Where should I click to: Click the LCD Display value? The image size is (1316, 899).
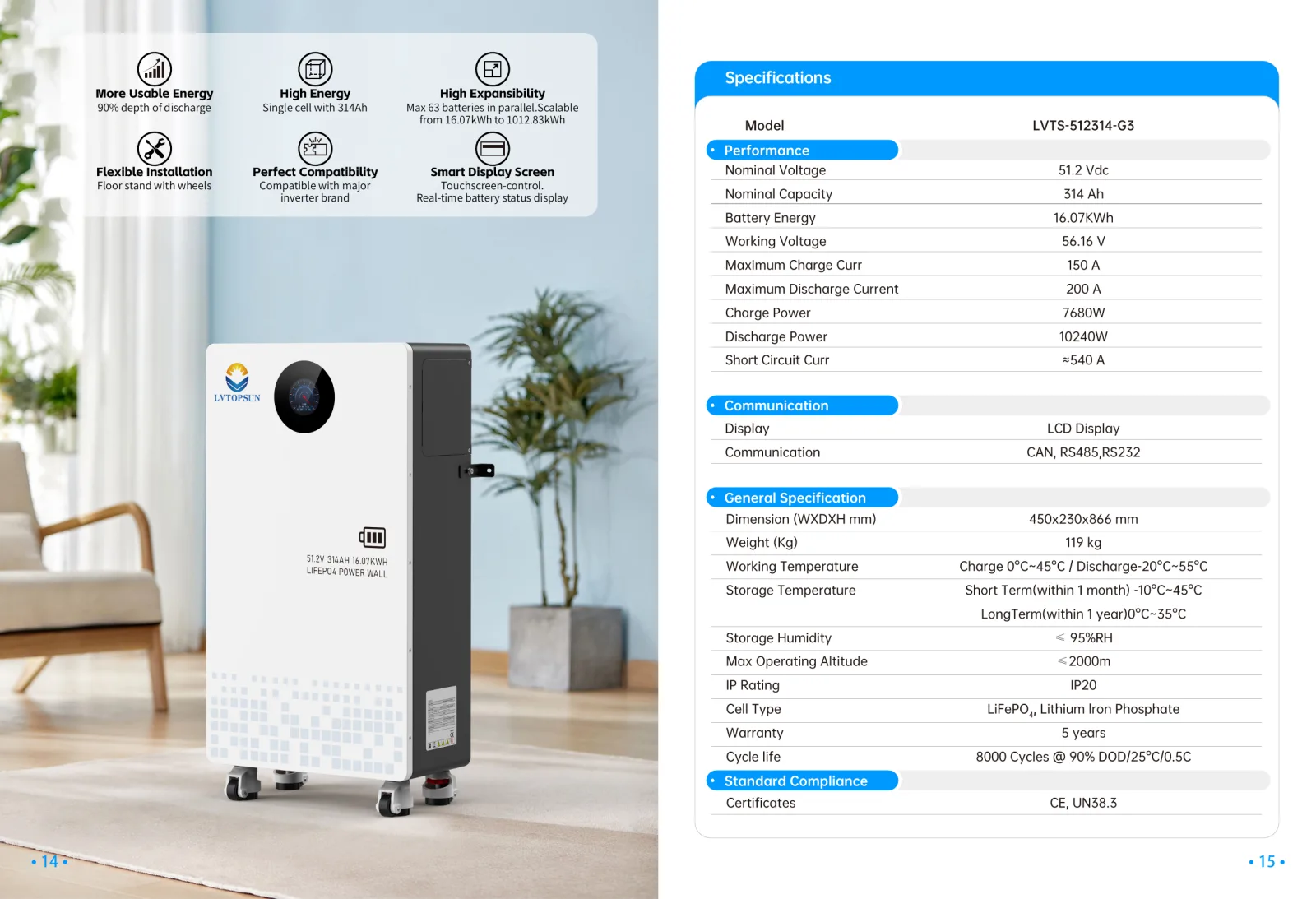pos(1083,429)
